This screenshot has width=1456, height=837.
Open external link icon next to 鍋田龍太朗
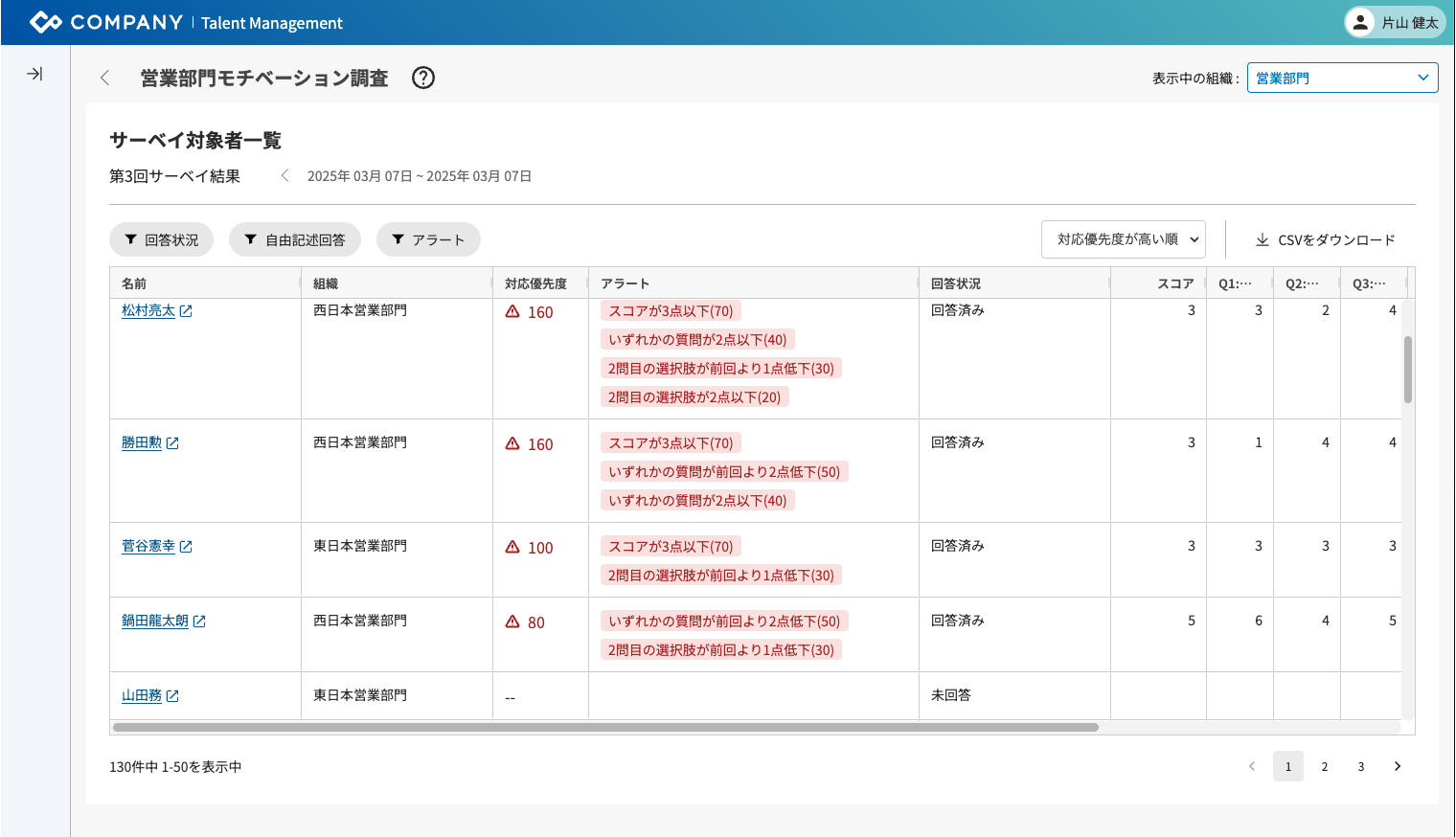199,622
